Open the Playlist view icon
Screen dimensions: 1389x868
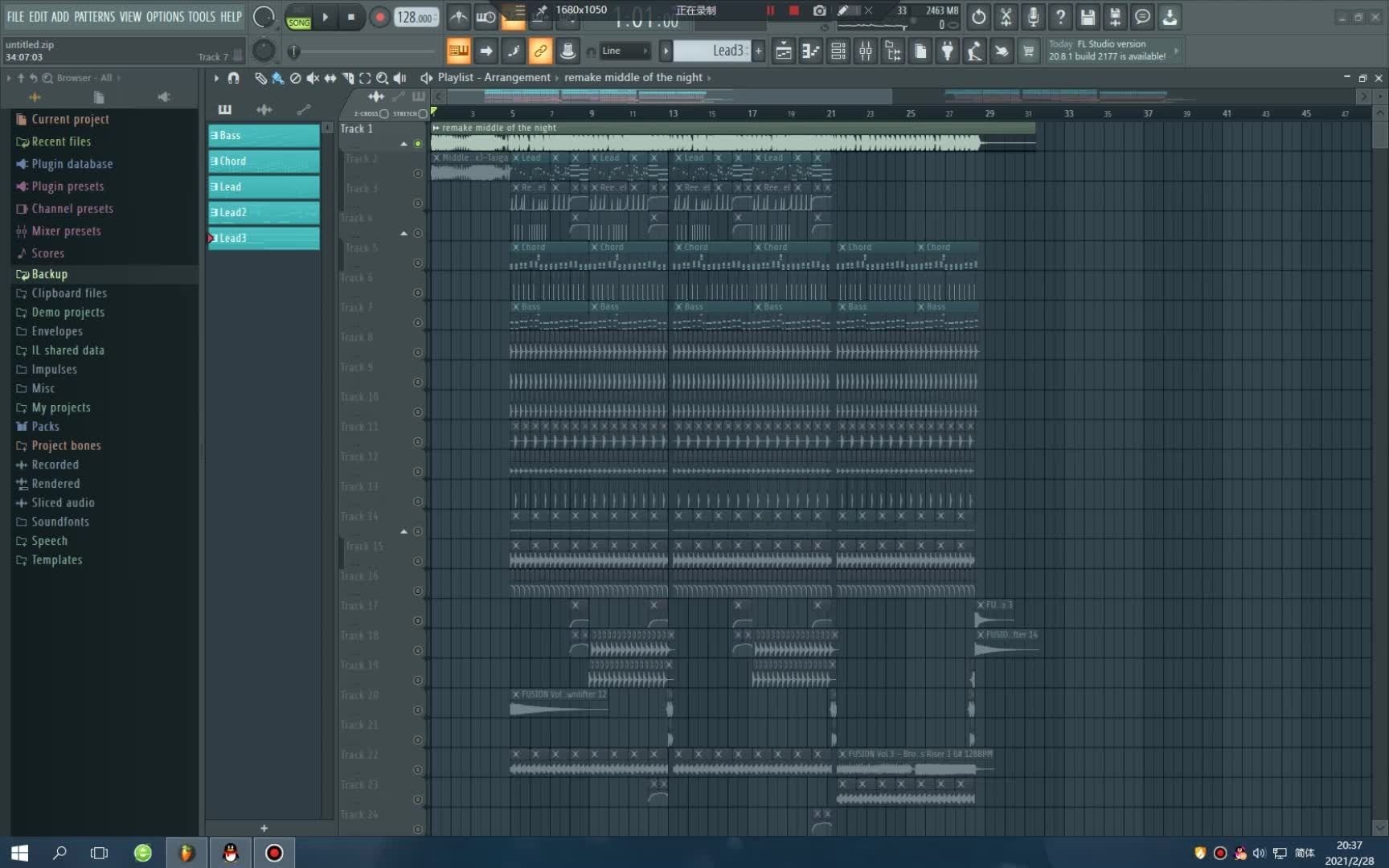[x=783, y=51]
